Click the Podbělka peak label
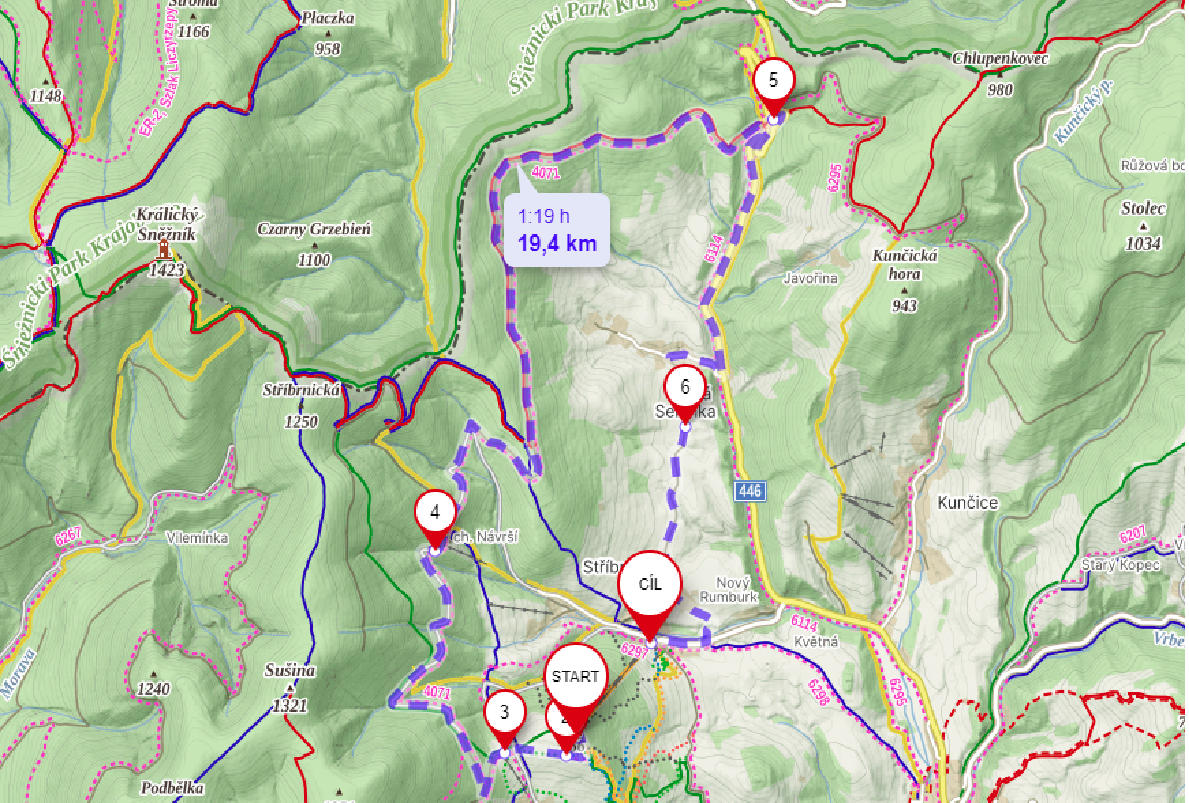Image resolution: width=1189 pixels, height=803 pixels. 172,788
